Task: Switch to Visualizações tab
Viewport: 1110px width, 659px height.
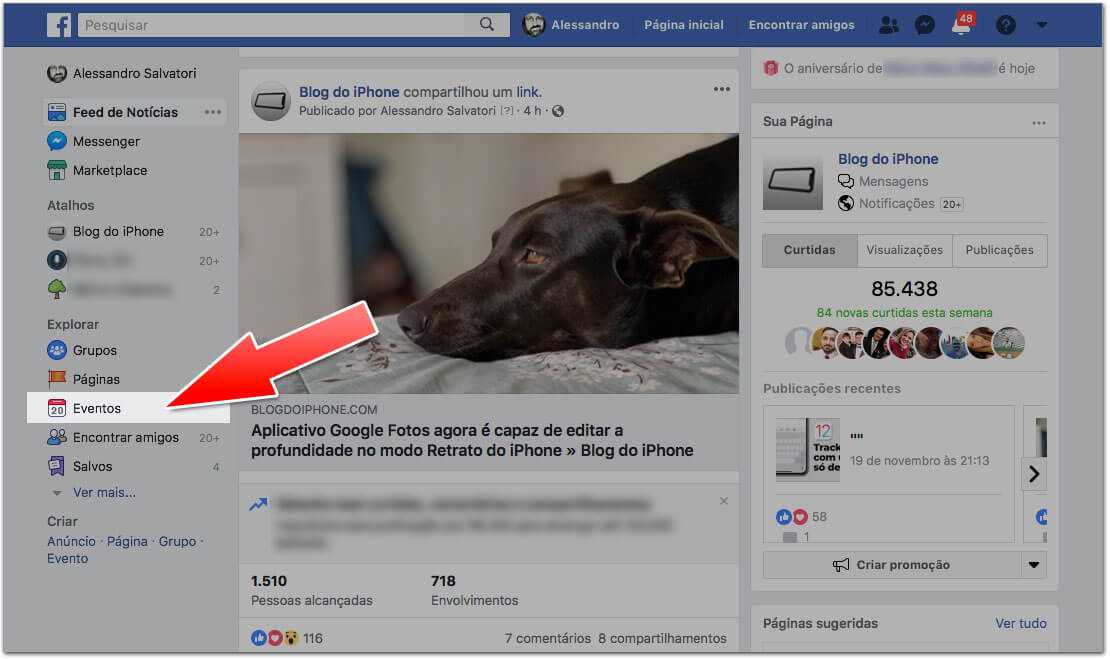Action: pos(904,250)
